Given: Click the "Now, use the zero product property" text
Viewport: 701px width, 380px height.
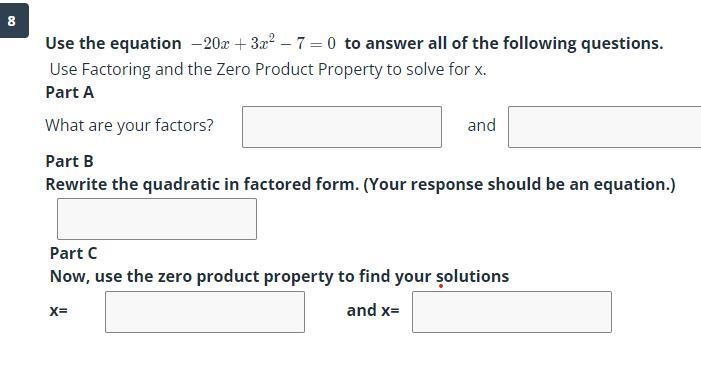Looking at the screenshot, I should pos(279,277).
